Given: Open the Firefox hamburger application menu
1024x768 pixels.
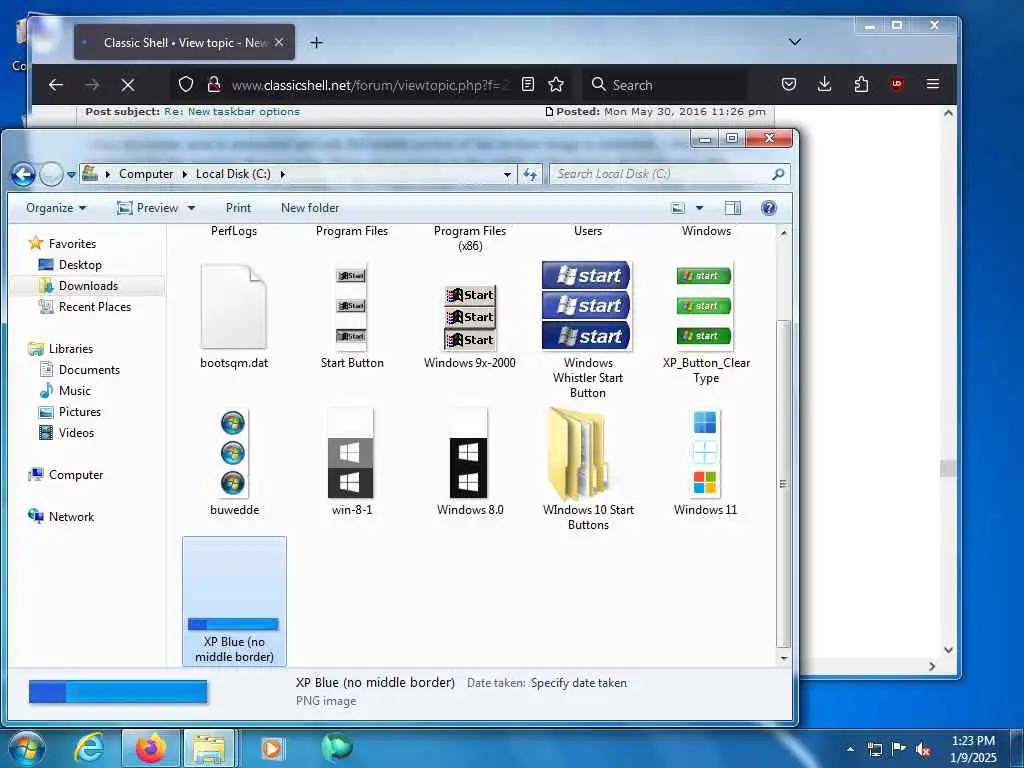Looking at the screenshot, I should [933, 84].
